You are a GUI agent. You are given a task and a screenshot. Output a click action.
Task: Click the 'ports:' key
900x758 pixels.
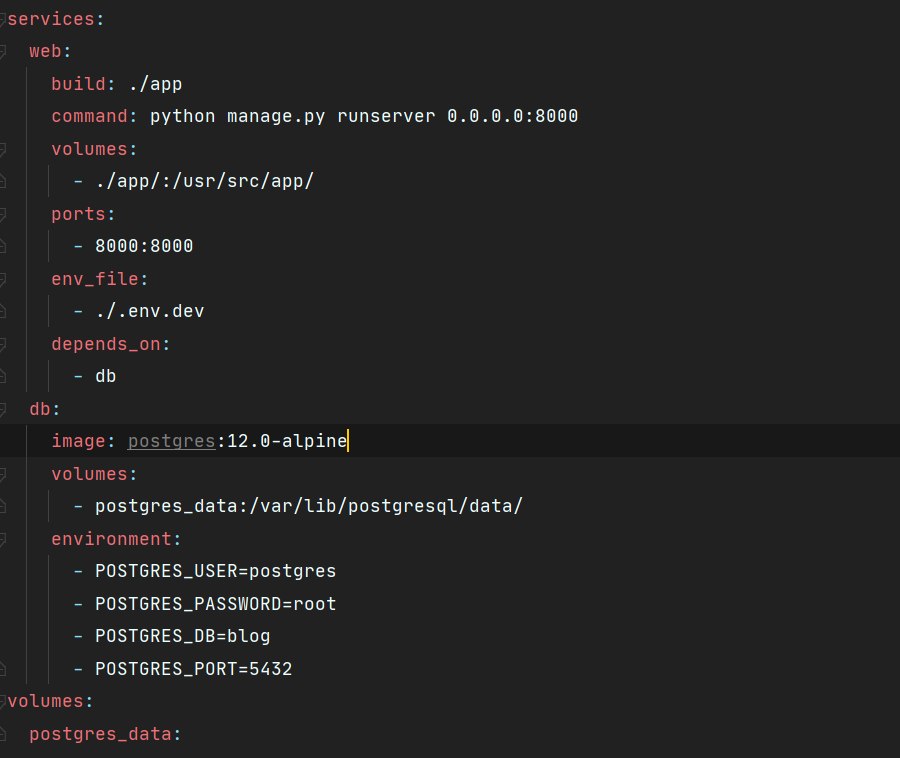coord(83,214)
